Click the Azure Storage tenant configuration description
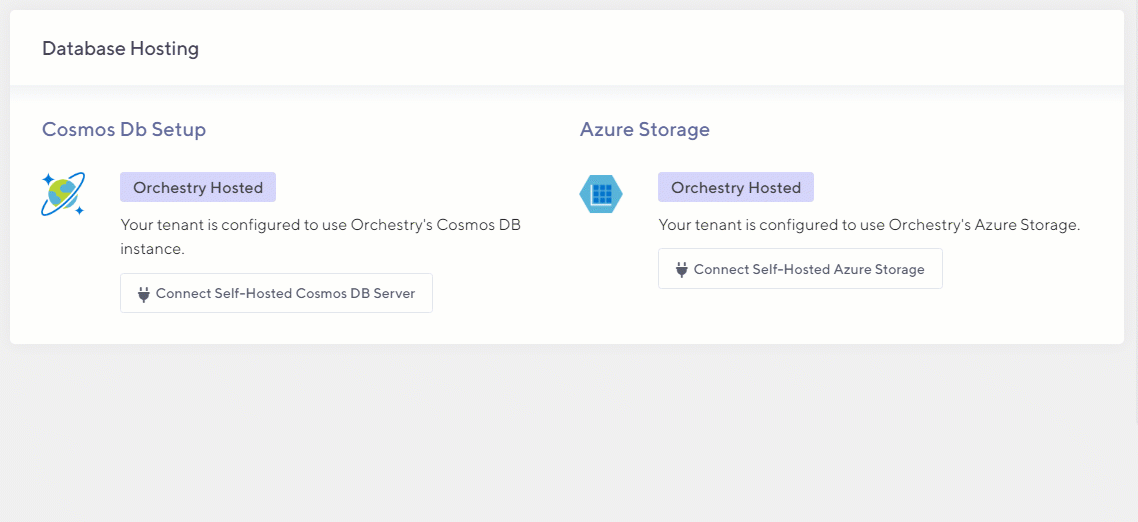The image size is (1138, 522). pos(869,225)
